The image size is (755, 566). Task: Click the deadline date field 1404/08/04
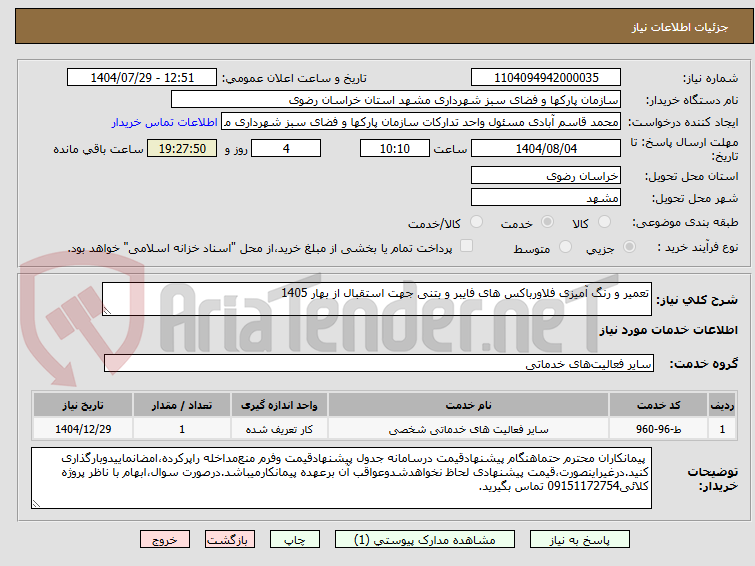pos(546,148)
